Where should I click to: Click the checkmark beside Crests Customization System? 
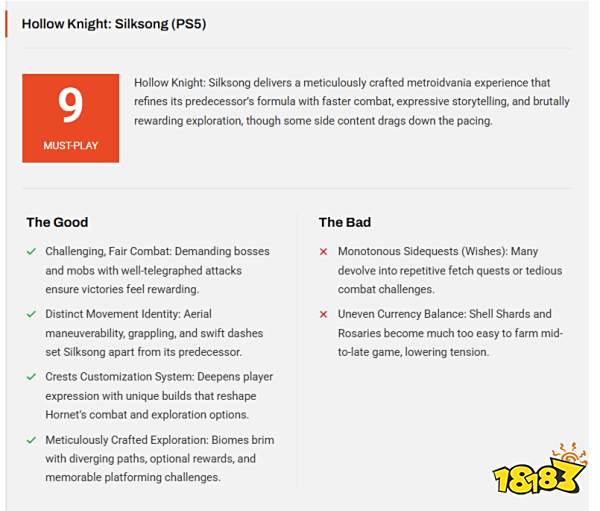[31, 377]
